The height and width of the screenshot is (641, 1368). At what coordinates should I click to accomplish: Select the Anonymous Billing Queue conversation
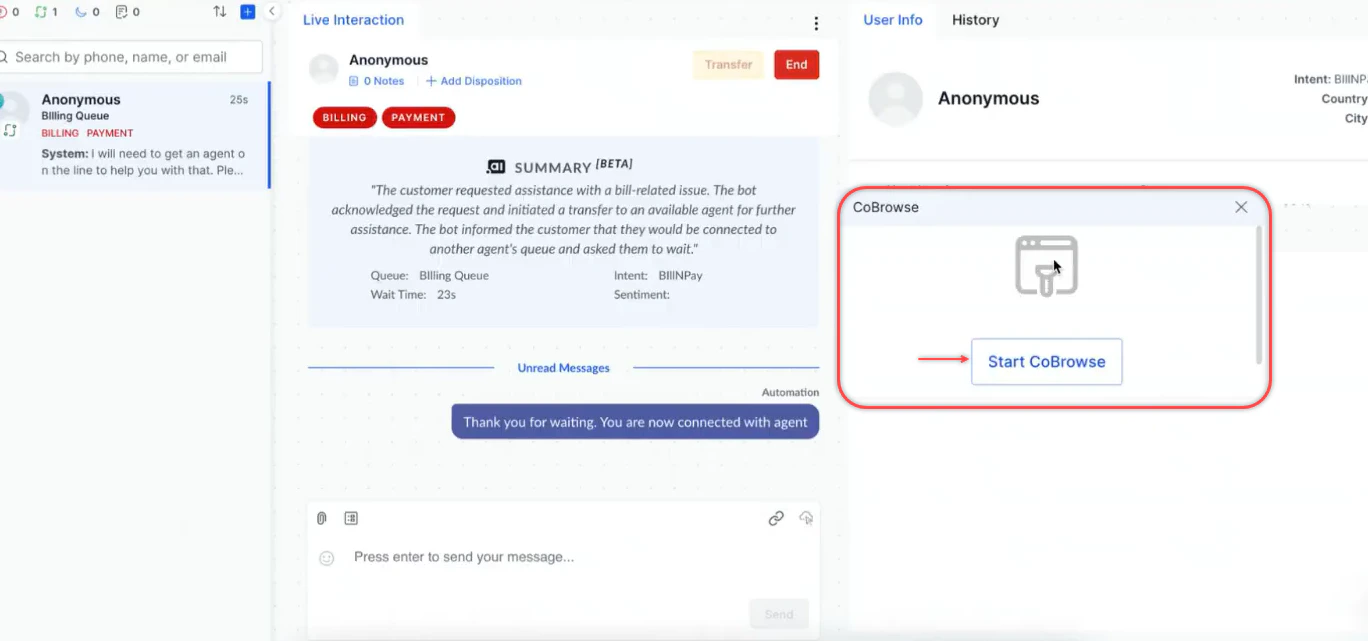tap(134, 135)
